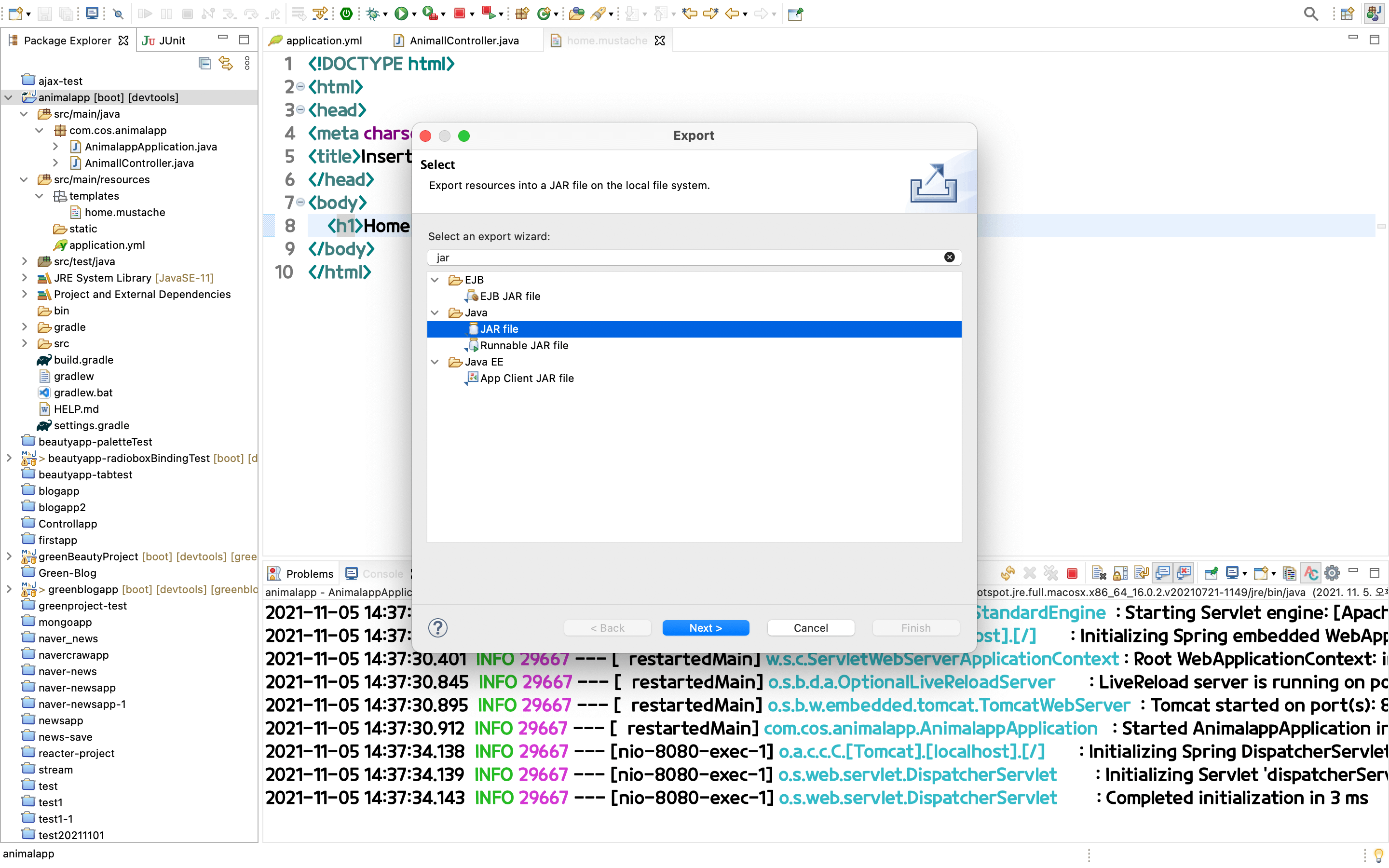Click the New Java Class green C icon

point(543,13)
